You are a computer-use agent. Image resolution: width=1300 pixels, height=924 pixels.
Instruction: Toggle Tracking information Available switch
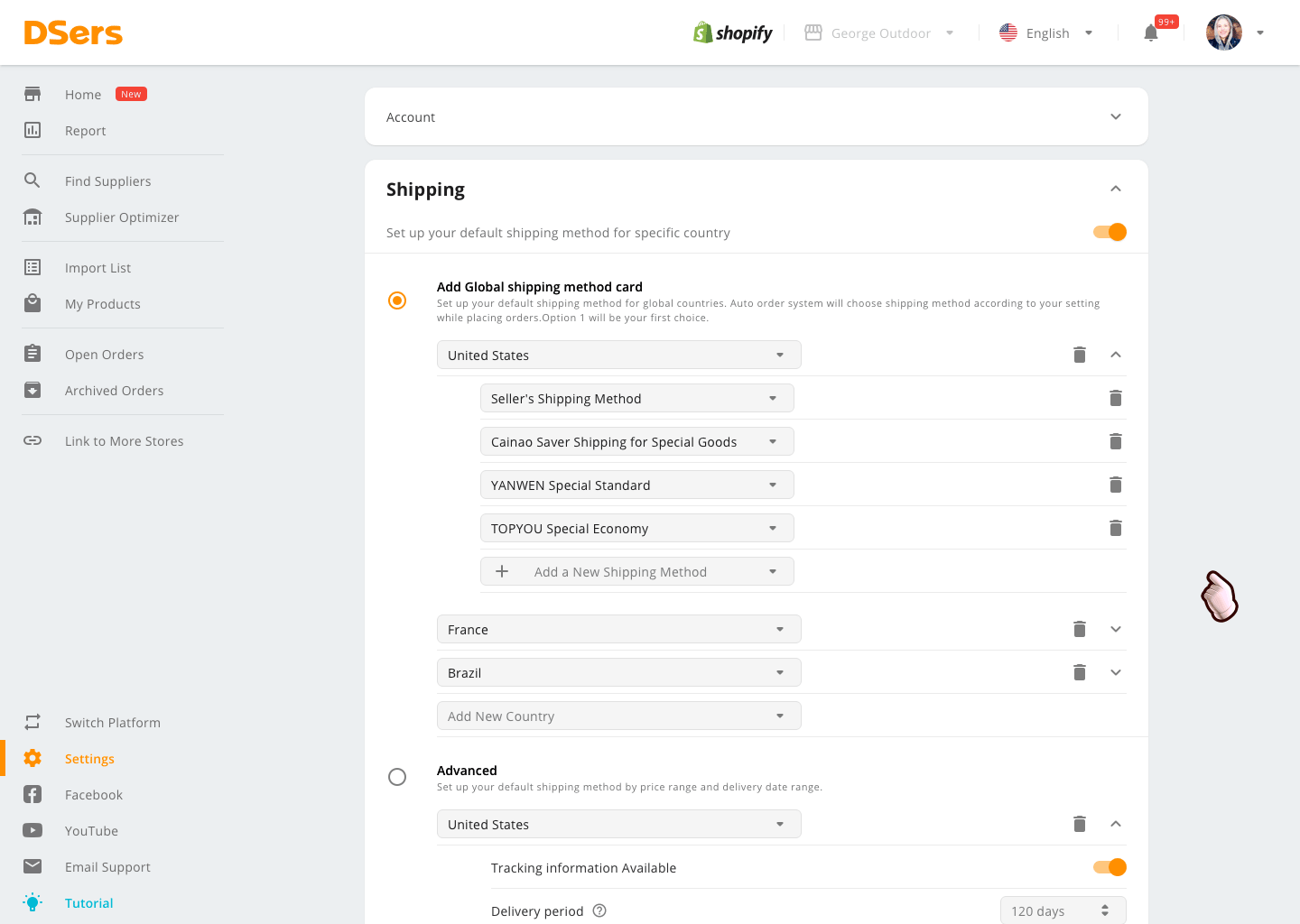click(x=1110, y=867)
